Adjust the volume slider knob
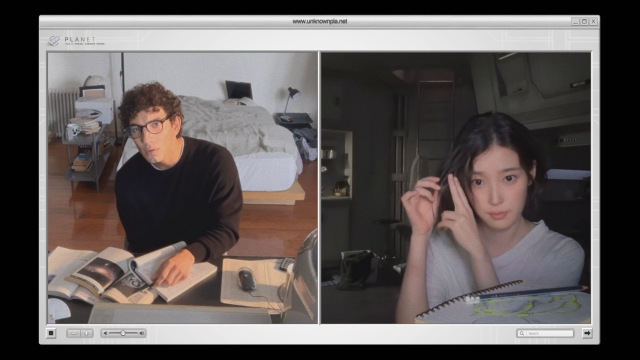 123,333
